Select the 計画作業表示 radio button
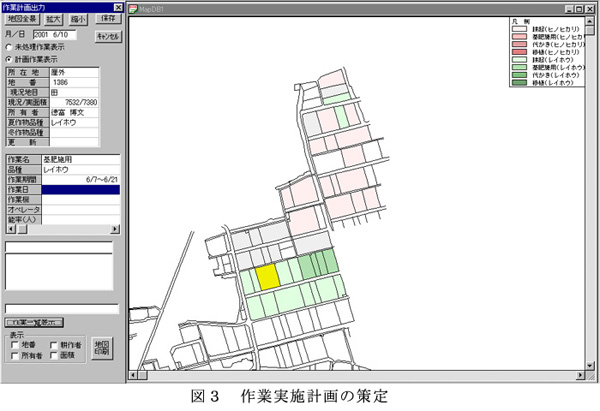 coord(9,58)
